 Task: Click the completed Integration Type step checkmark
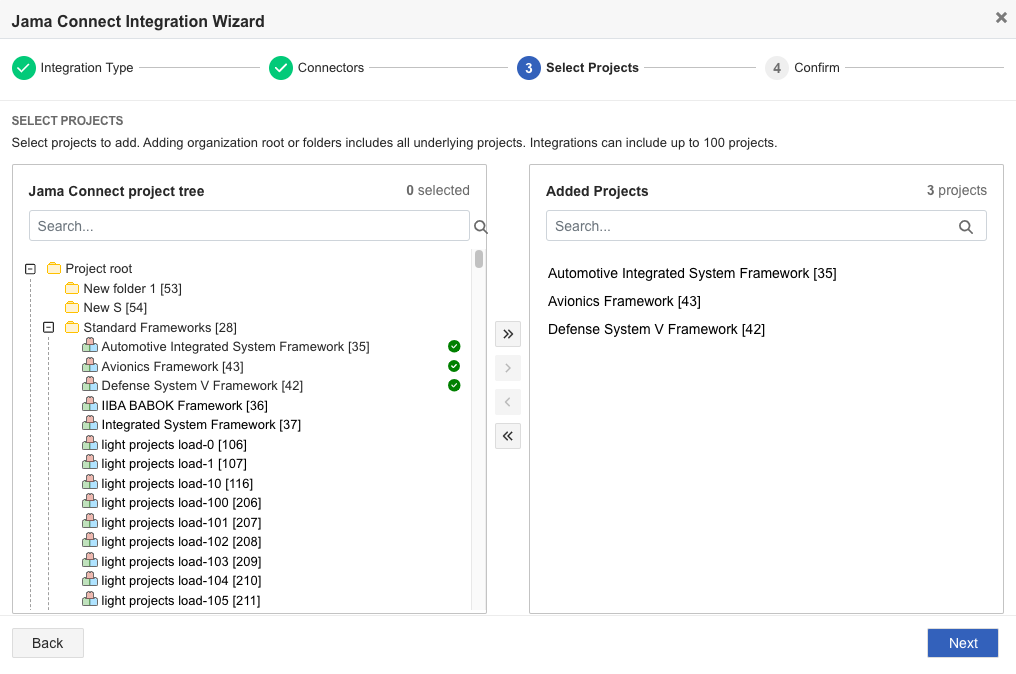point(24,68)
